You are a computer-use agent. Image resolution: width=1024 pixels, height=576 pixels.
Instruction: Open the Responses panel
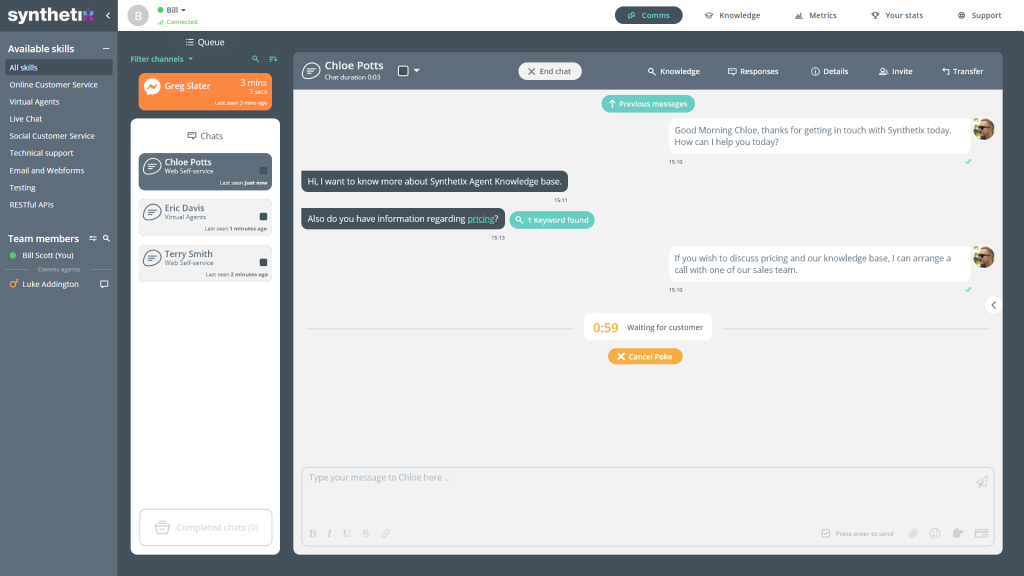(753, 71)
